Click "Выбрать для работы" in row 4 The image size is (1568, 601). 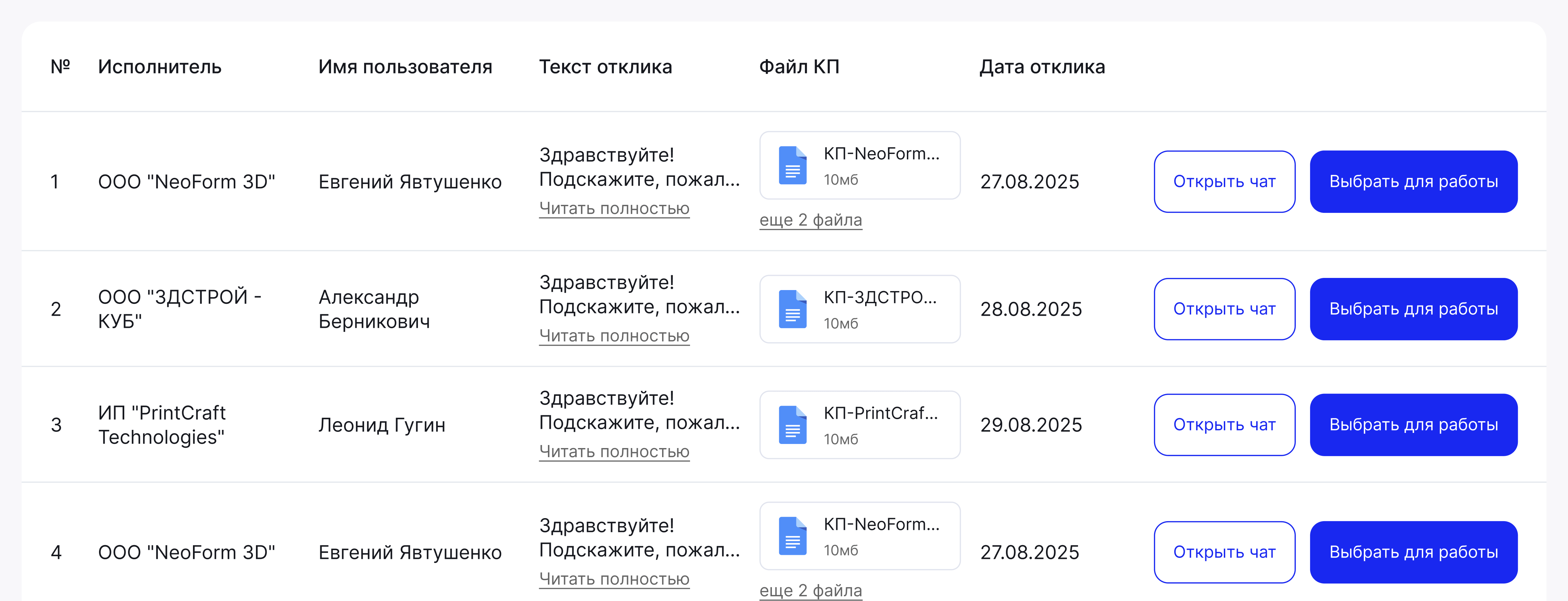click(1413, 552)
